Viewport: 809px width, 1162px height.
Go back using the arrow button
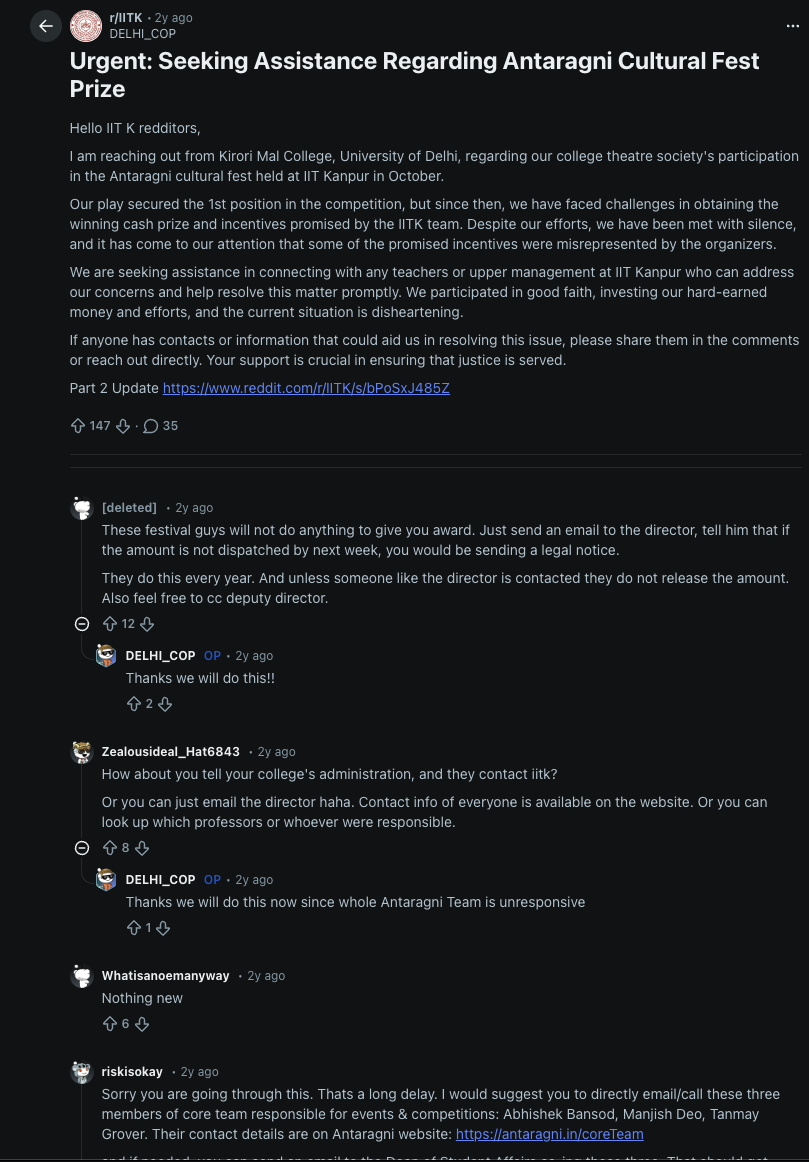tap(46, 26)
